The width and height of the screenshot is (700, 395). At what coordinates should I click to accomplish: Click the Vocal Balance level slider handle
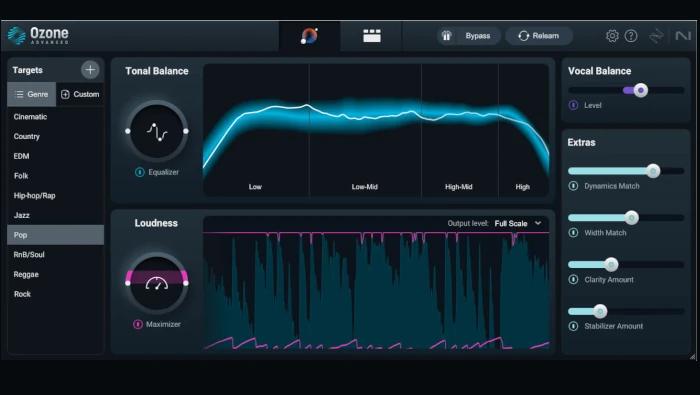click(x=641, y=90)
